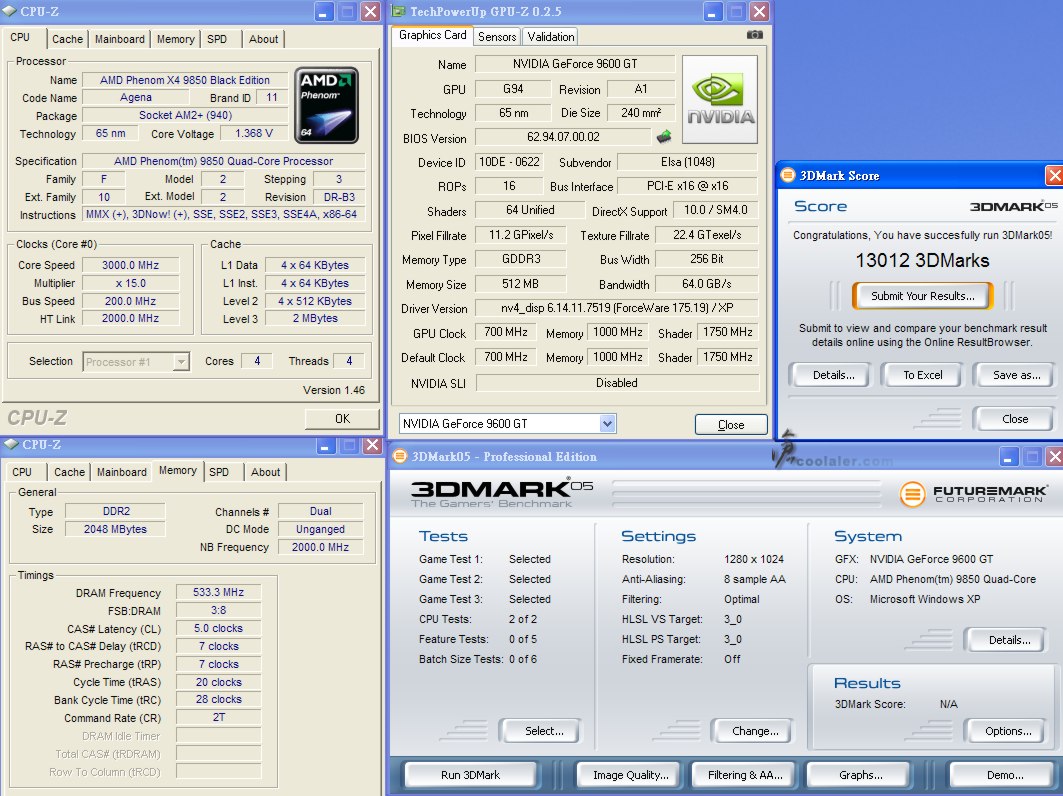Switch to the CPU tab in the memory CPU-Z window
The image size is (1063, 796).
(x=22, y=472)
